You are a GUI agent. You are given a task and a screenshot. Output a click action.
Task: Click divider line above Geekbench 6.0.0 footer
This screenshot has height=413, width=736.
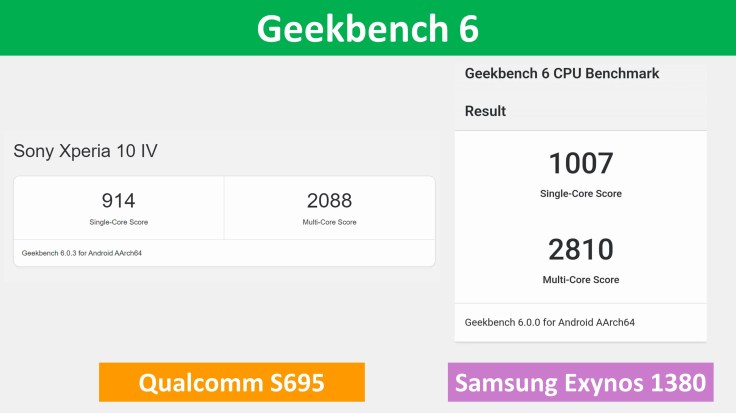click(x=581, y=304)
